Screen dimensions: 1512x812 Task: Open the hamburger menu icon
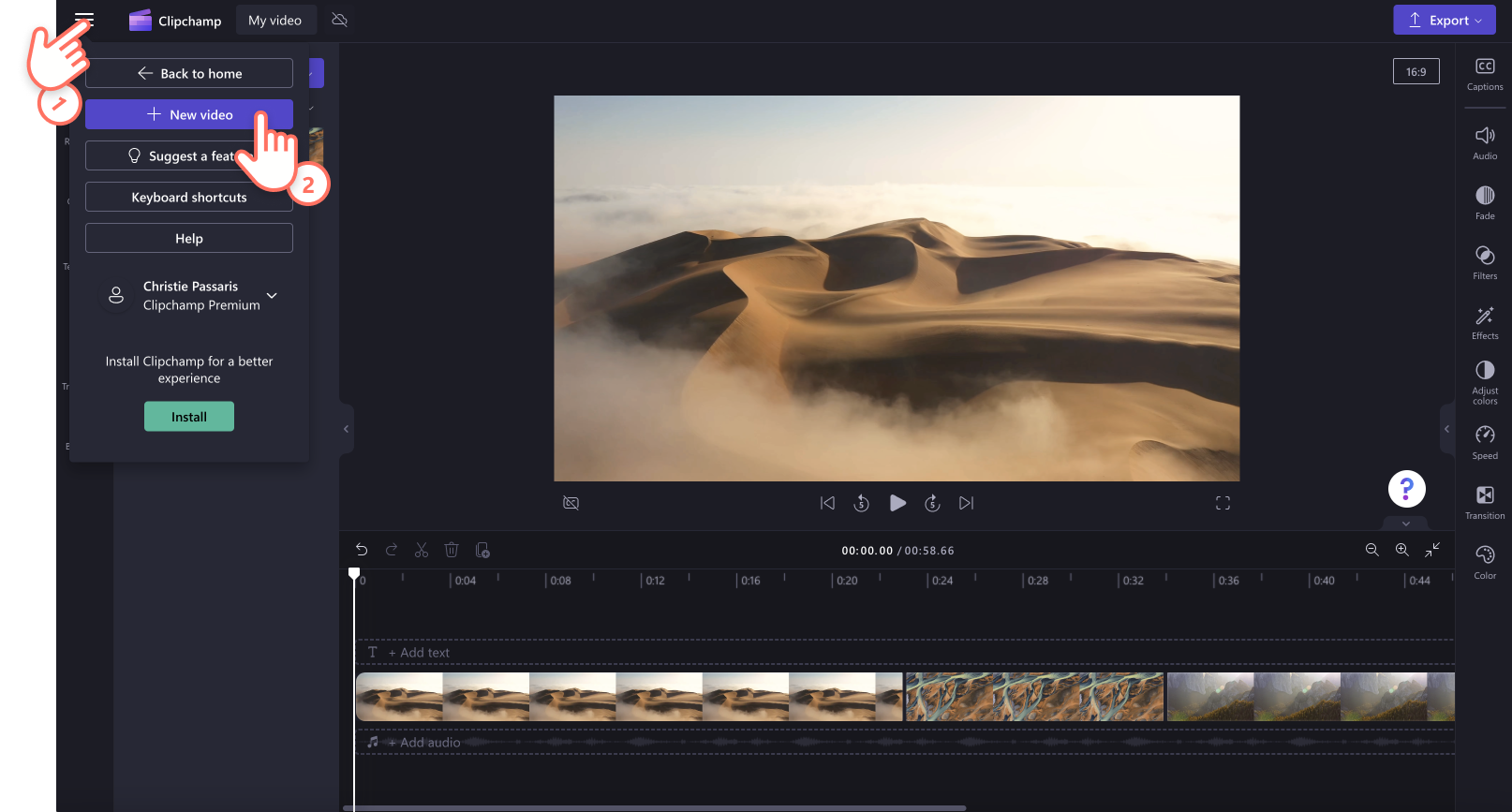[84, 20]
